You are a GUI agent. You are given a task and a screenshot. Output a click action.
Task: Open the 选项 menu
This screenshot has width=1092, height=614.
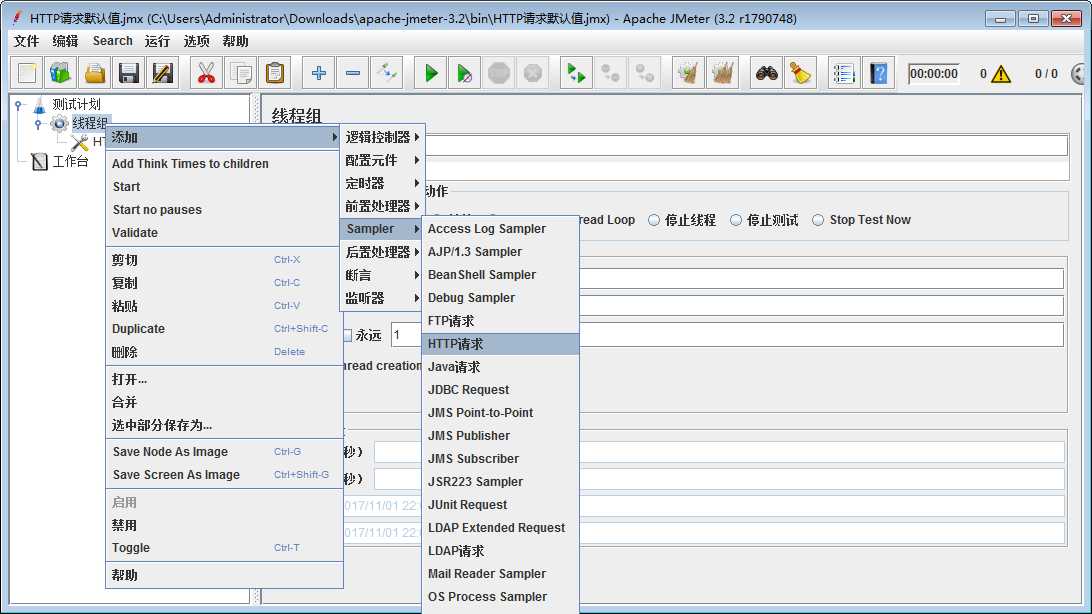click(196, 41)
